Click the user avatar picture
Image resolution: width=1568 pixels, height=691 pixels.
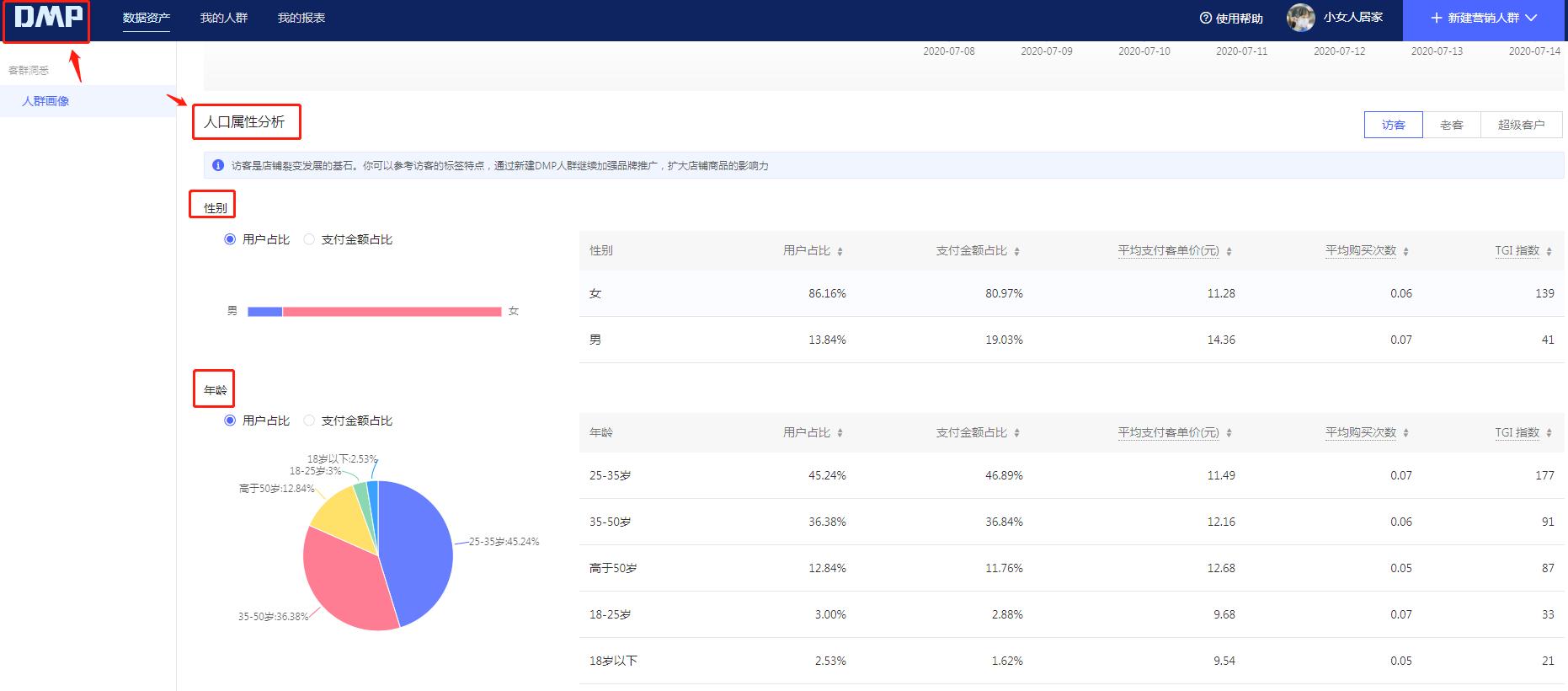coord(1300,18)
